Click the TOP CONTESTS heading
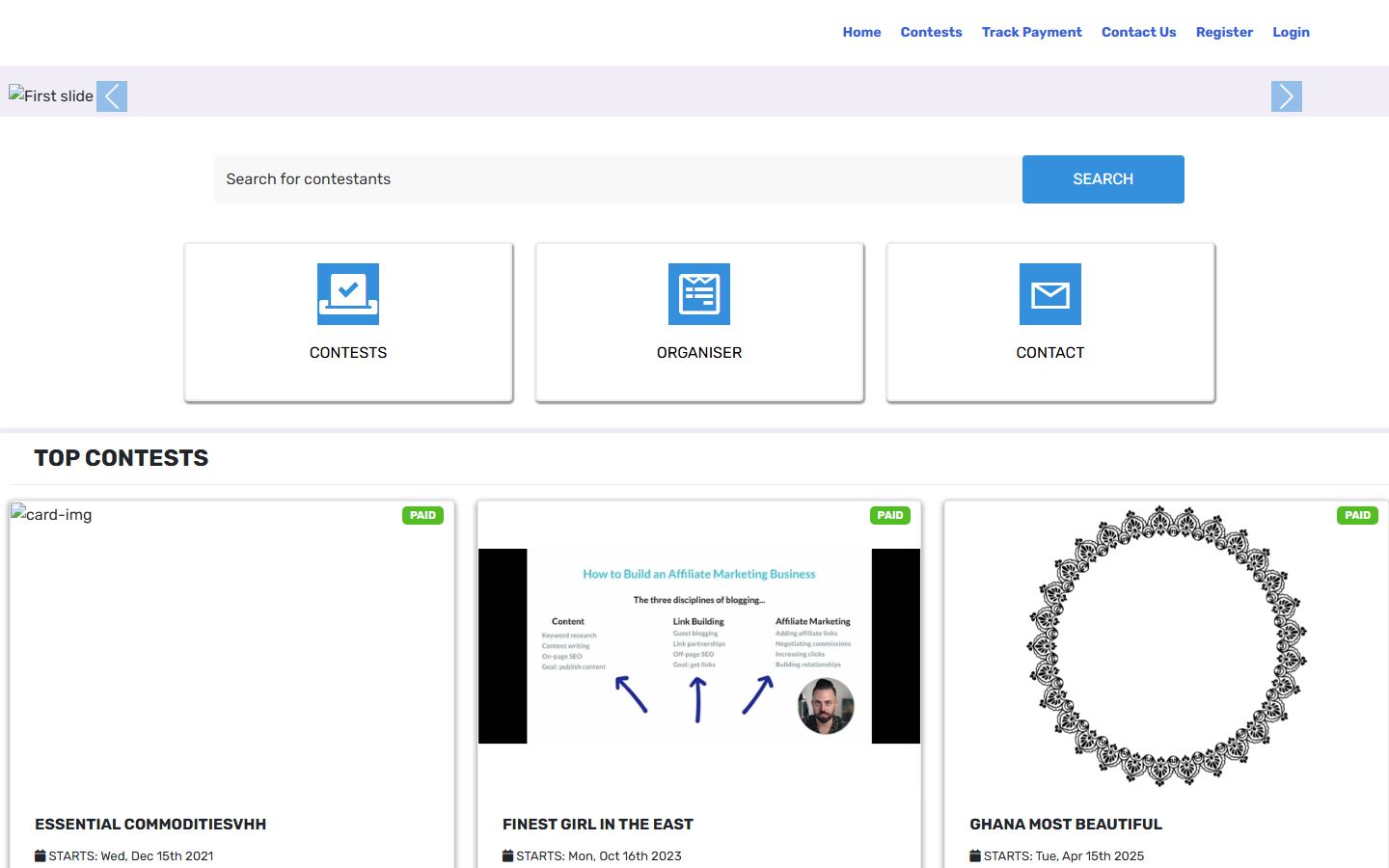 [x=122, y=458]
